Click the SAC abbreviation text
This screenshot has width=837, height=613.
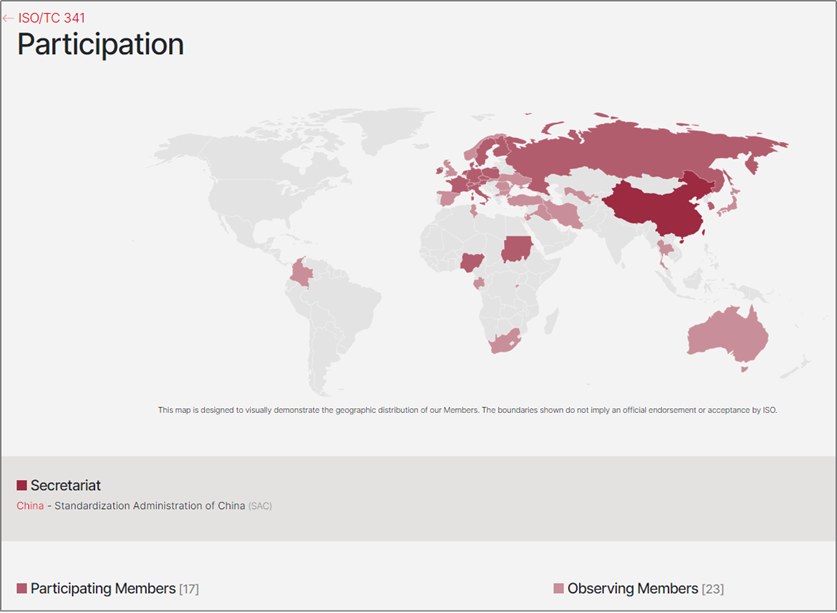(260, 506)
